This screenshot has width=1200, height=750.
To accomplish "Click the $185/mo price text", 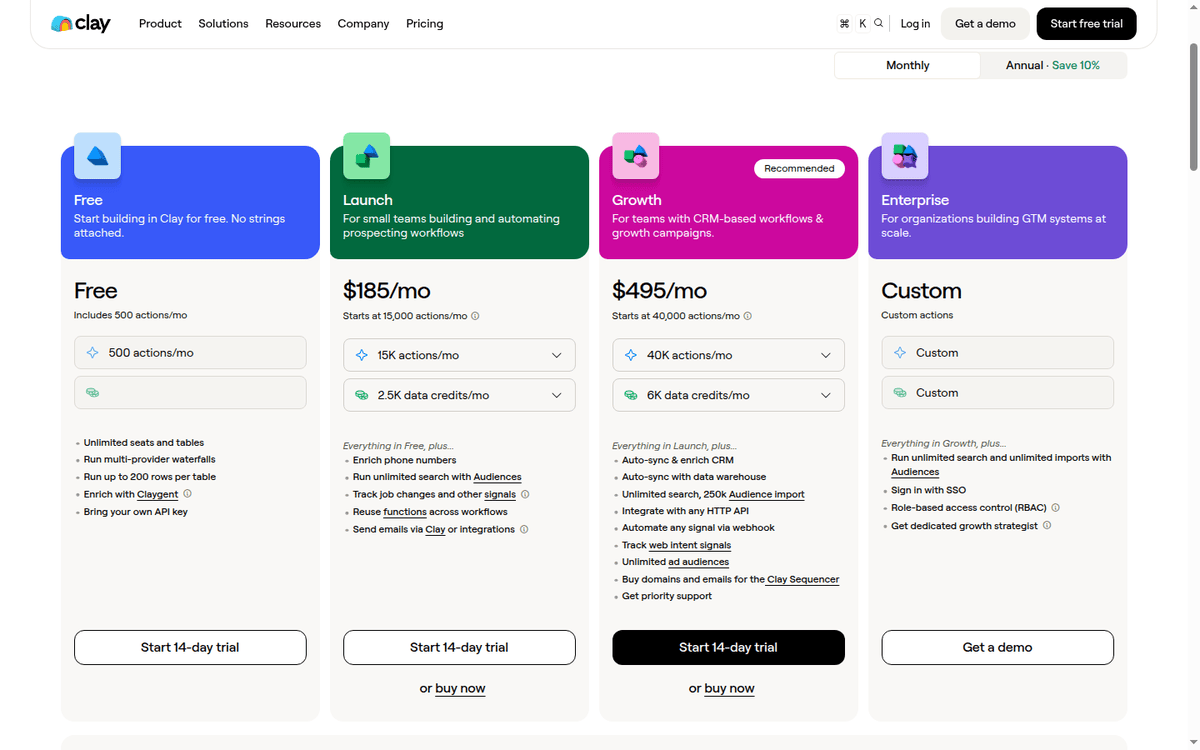I will click(387, 291).
